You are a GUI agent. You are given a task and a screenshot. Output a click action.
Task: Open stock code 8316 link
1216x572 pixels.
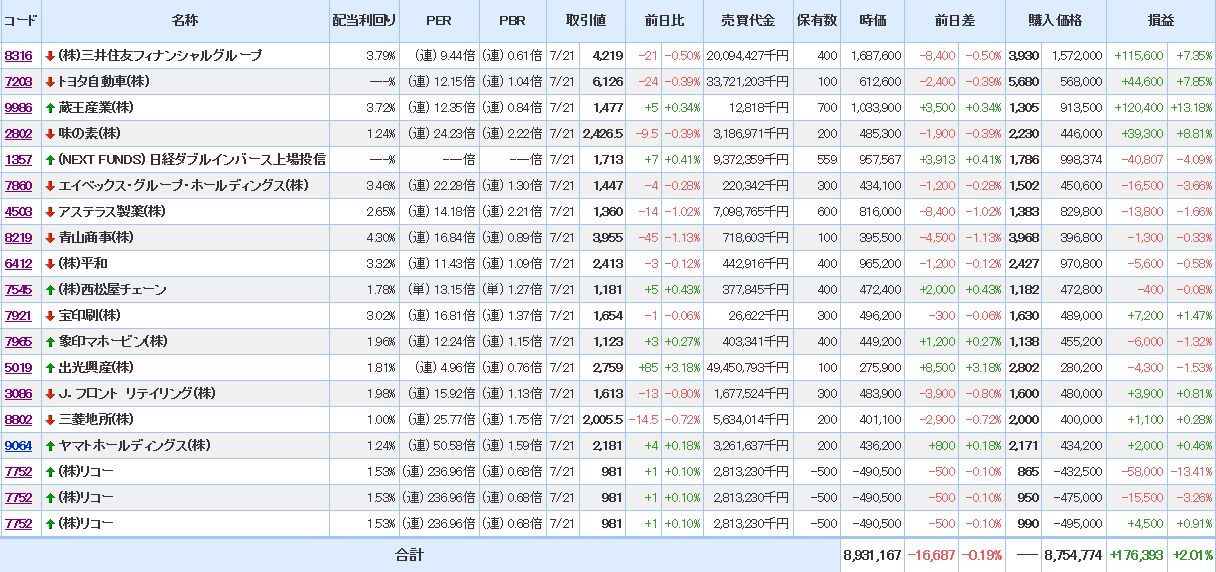[x=18, y=56]
